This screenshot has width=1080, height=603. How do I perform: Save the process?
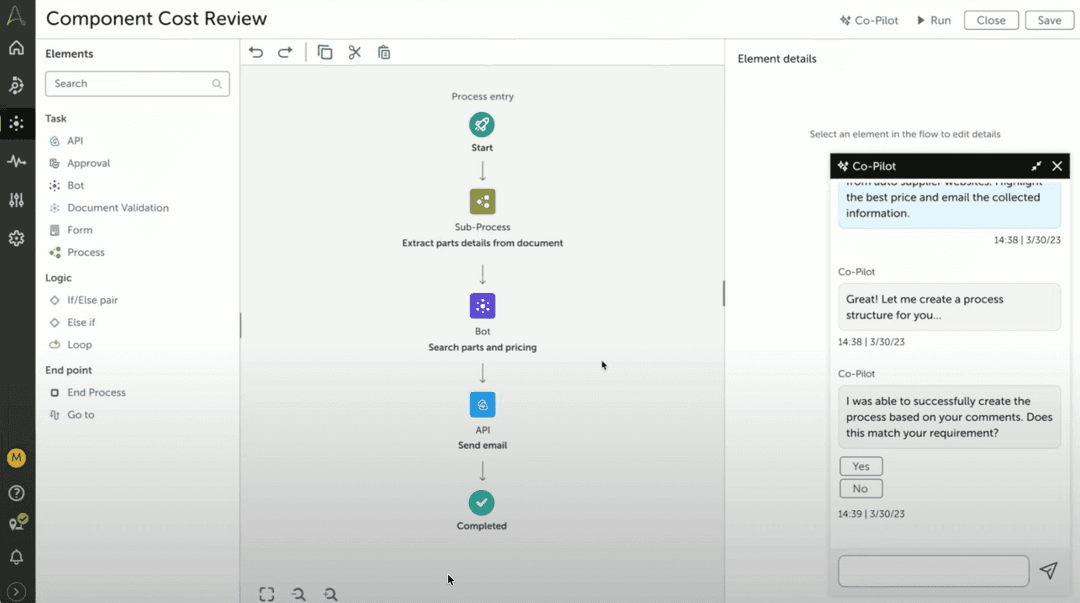[1049, 20]
